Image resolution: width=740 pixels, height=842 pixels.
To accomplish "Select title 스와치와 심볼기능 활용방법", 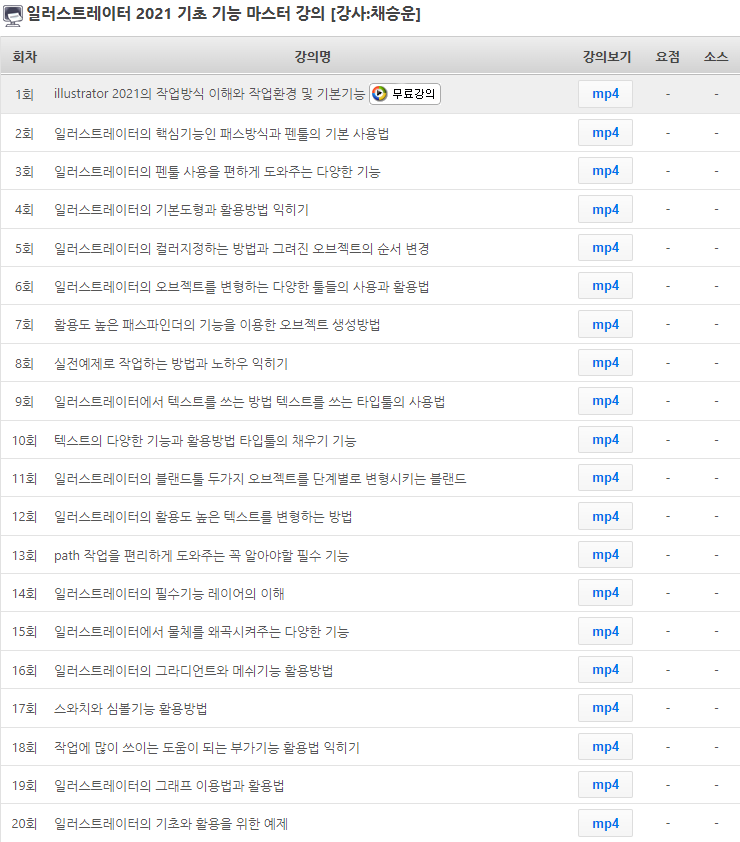I will tap(130, 709).
